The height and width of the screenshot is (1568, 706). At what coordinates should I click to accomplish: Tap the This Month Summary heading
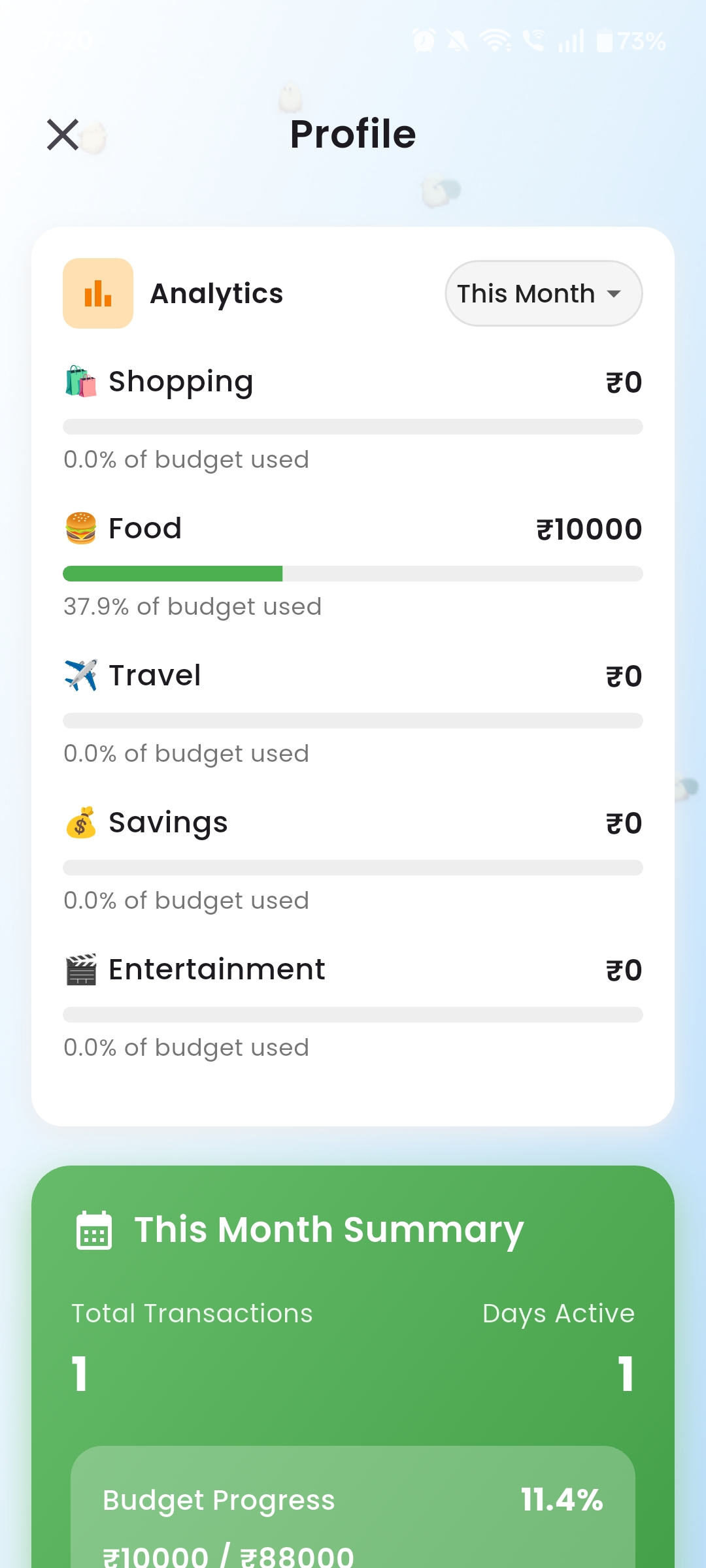(x=329, y=1230)
